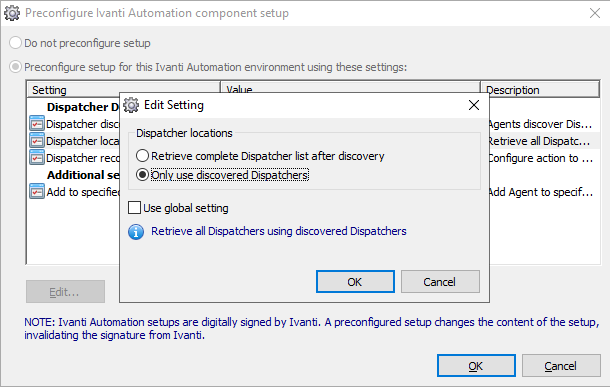Click the Value column header
Viewport: 610px width, 387px height.
click(350, 88)
